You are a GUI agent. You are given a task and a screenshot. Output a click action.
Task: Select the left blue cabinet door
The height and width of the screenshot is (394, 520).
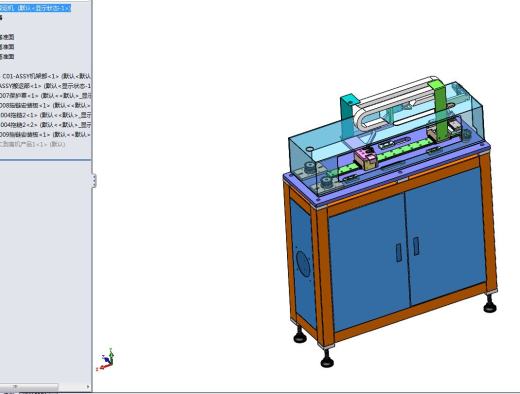[368, 261]
